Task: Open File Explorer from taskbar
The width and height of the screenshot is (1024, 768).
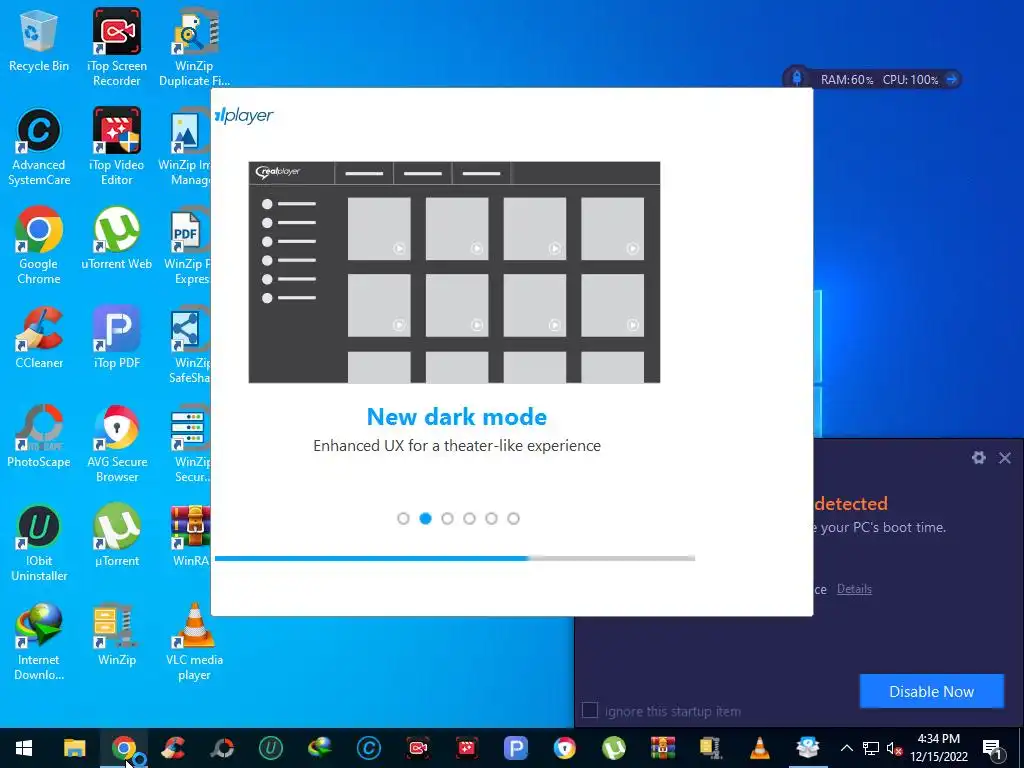Action: [x=74, y=748]
